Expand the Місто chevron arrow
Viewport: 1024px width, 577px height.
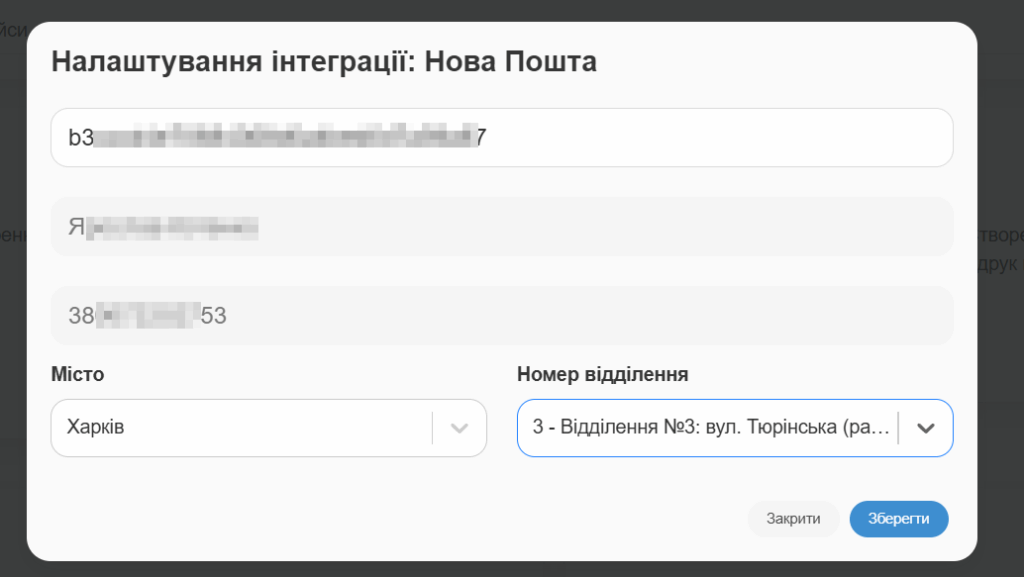(460, 428)
